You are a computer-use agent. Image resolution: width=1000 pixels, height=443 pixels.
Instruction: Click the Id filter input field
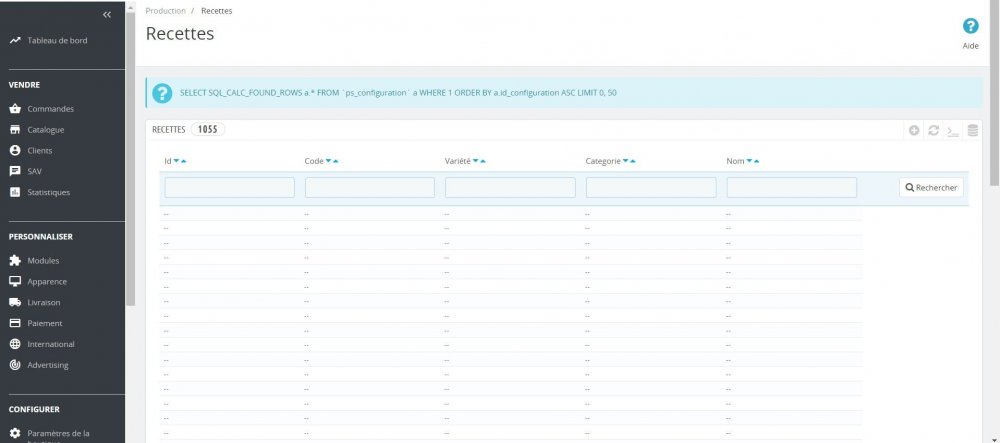(x=230, y=187)
